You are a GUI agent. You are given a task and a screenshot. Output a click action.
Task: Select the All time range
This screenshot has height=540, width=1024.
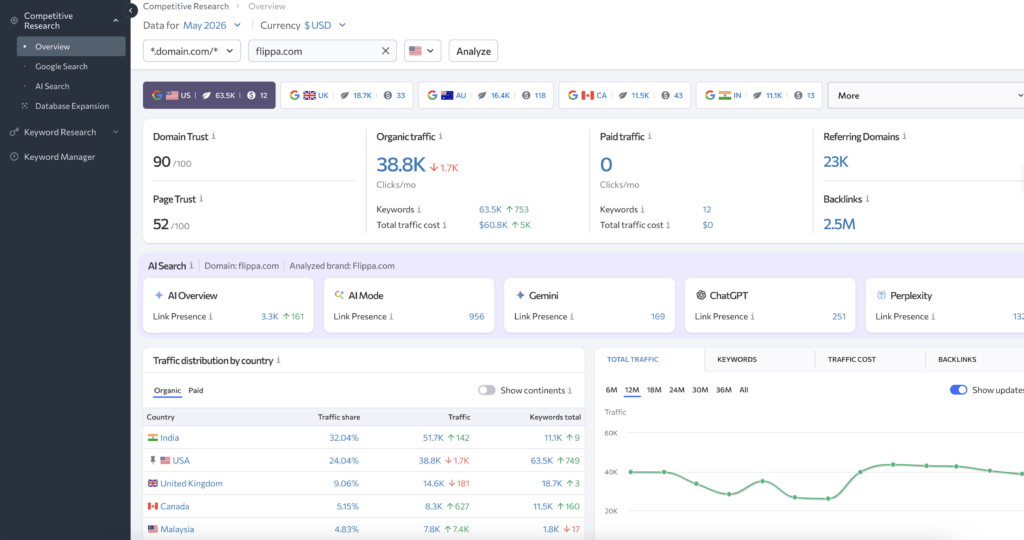(744, 390)
